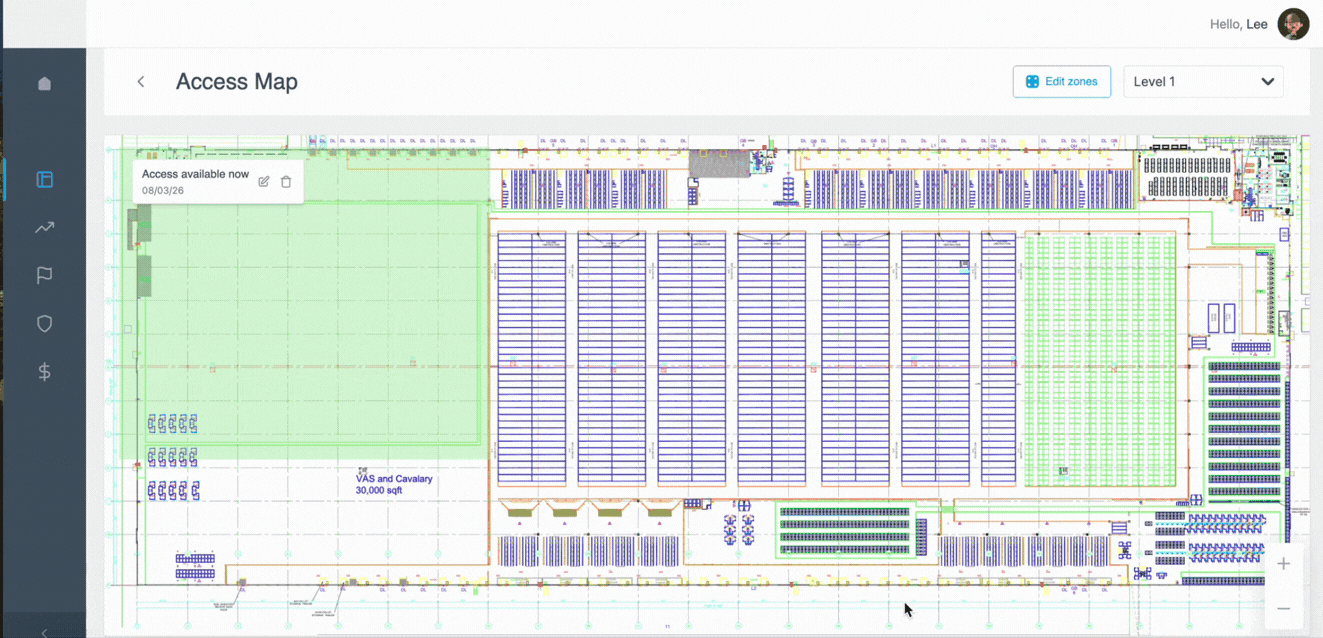Open Lee's profile avatar menu

(1293, 24)
